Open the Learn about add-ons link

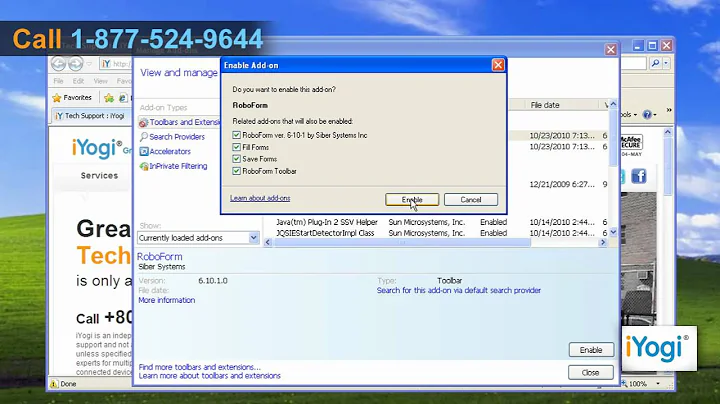click(x=260, y=198)
